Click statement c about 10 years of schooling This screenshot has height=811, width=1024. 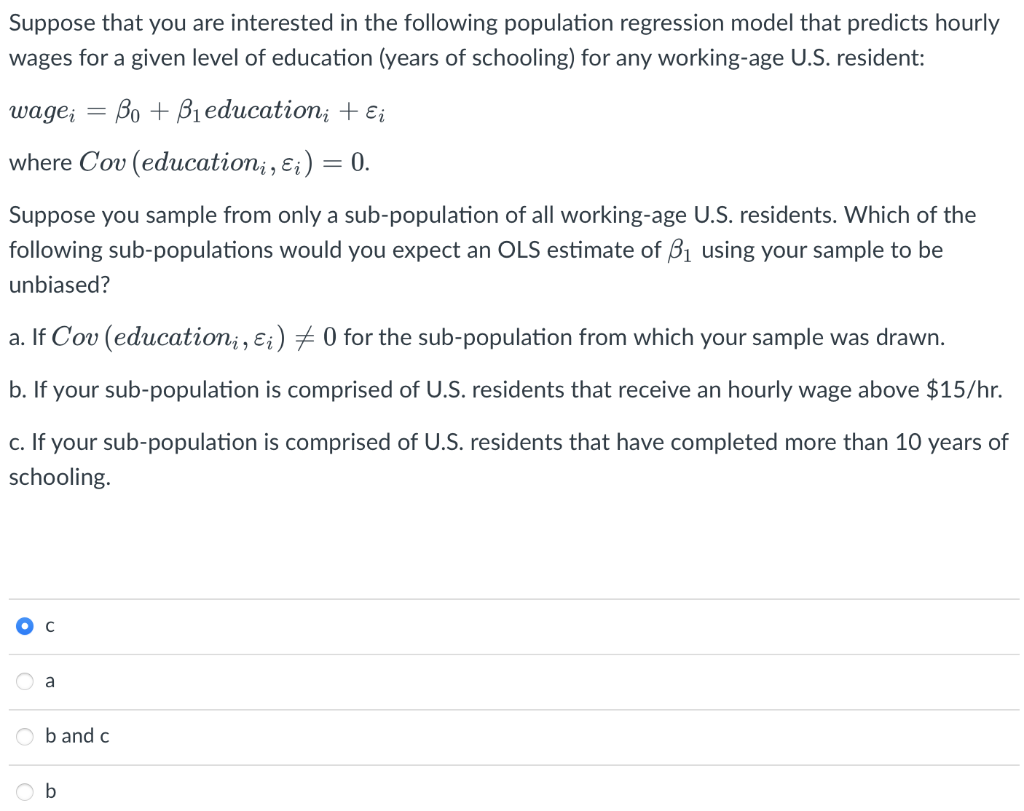click(509, 460)
